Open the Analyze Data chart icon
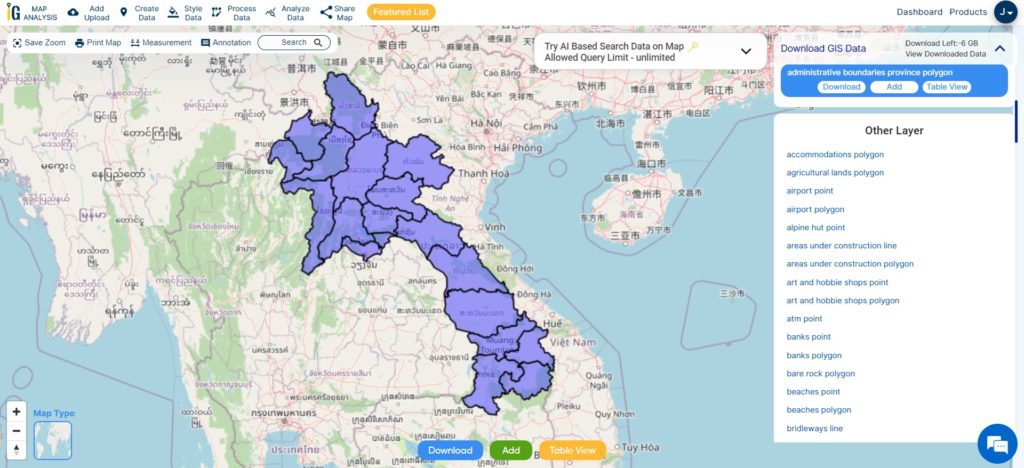This screenshot has width=1024, height=468. tap(271, 12)
